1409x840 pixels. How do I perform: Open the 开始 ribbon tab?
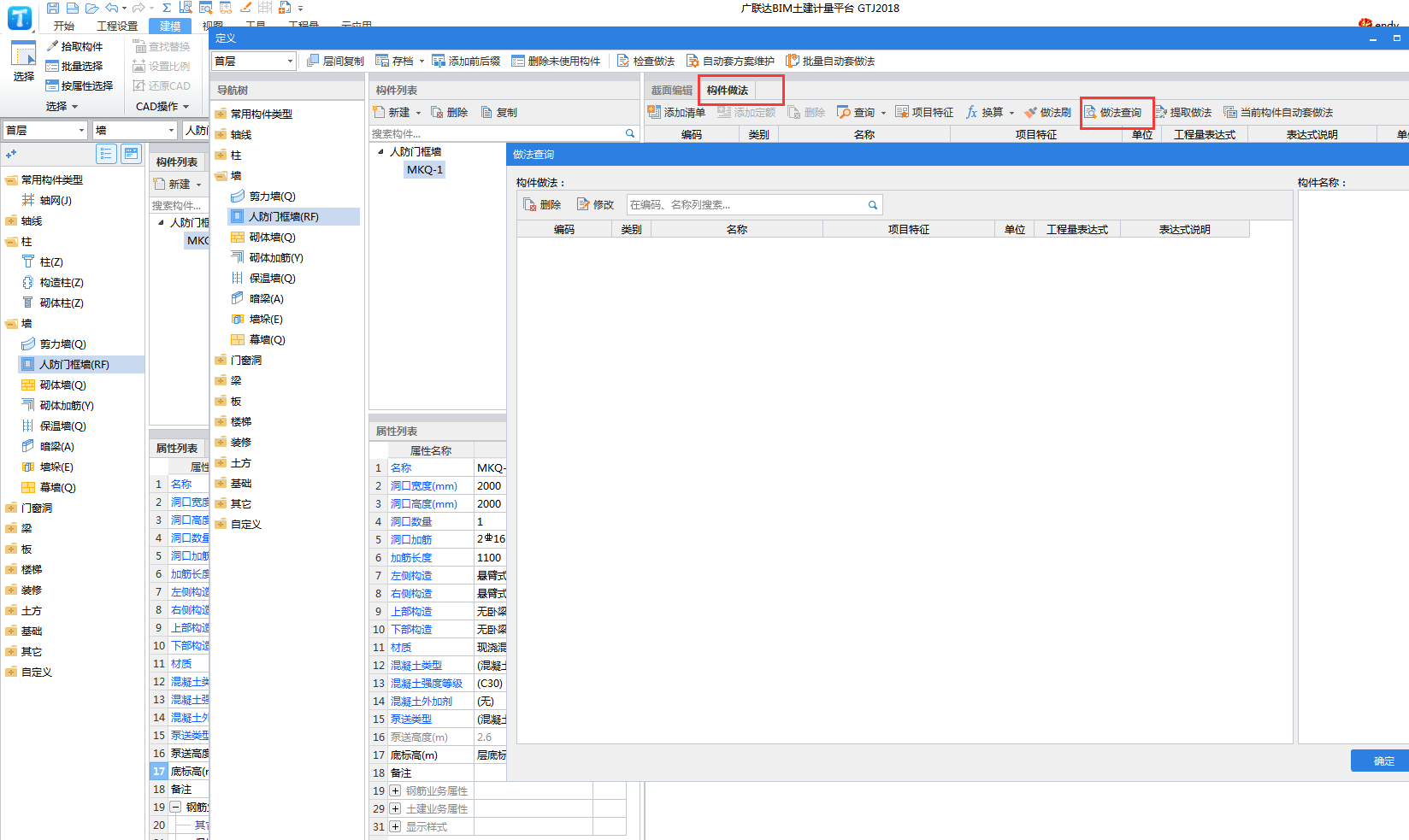click(x=64, y=26)
